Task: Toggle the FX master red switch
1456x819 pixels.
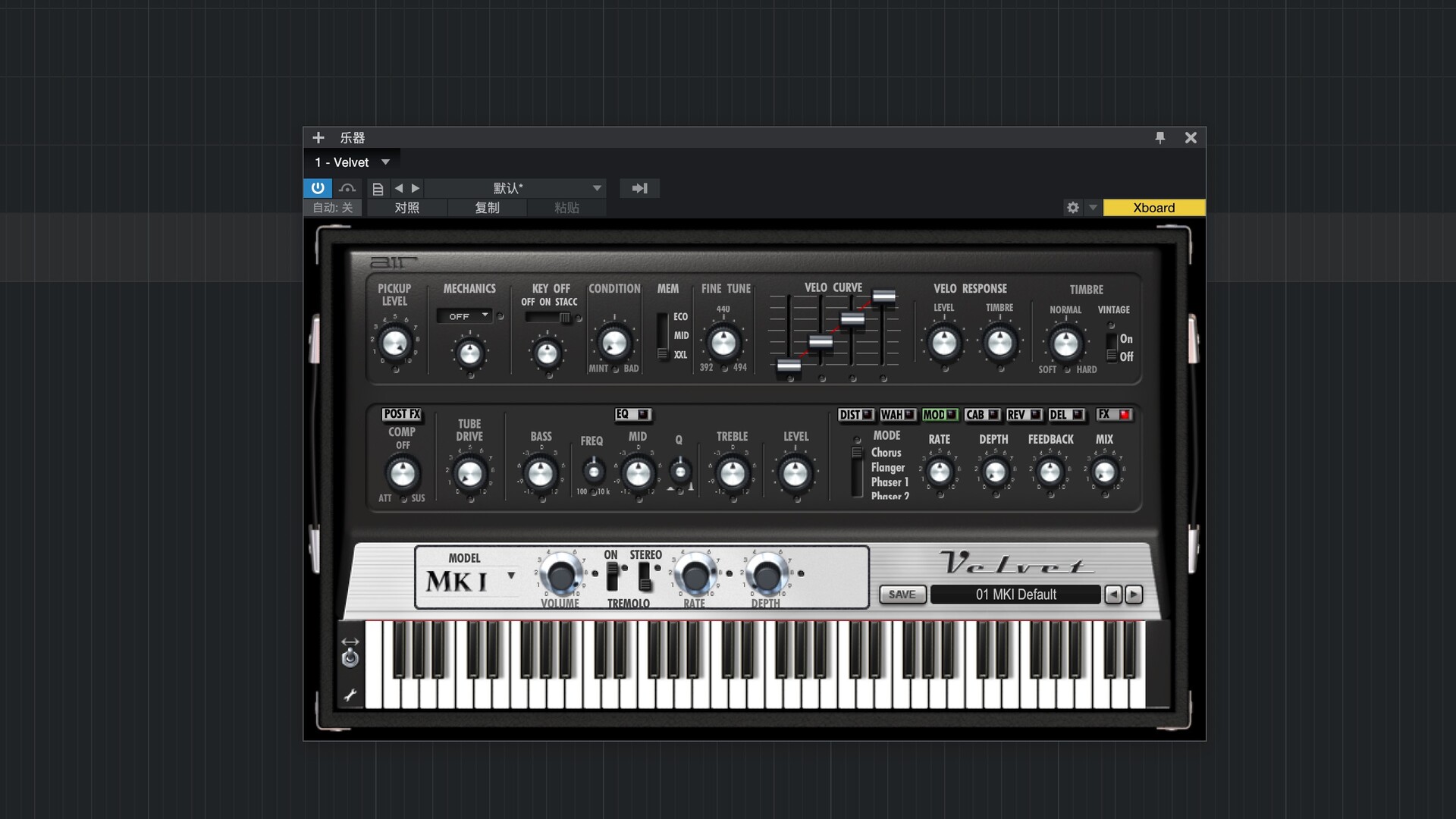Action: [1125, 414]
